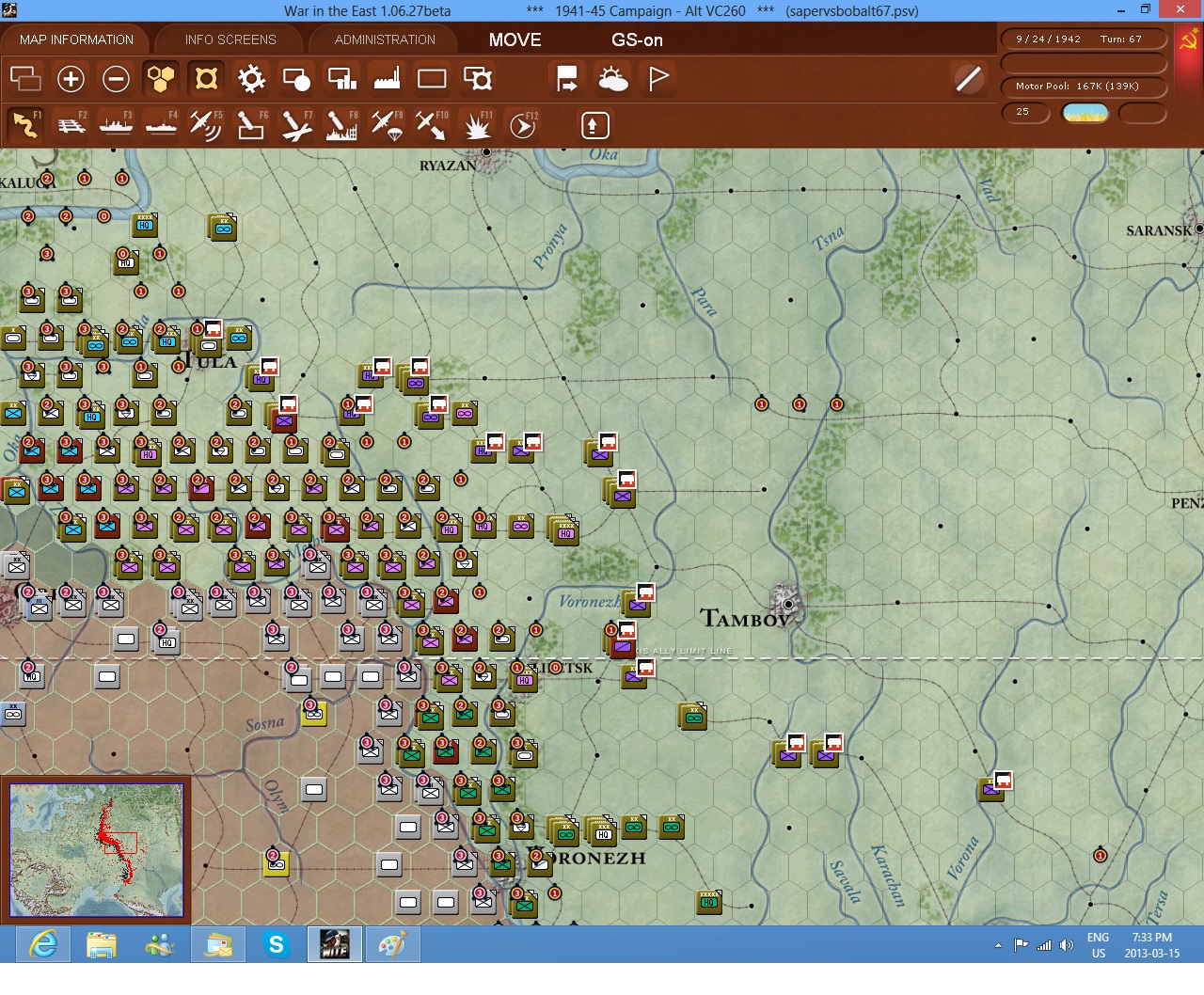Viewport: 1204px width, 995px height.
Task: Toggle the hex grid display
Action: [161, 78]
